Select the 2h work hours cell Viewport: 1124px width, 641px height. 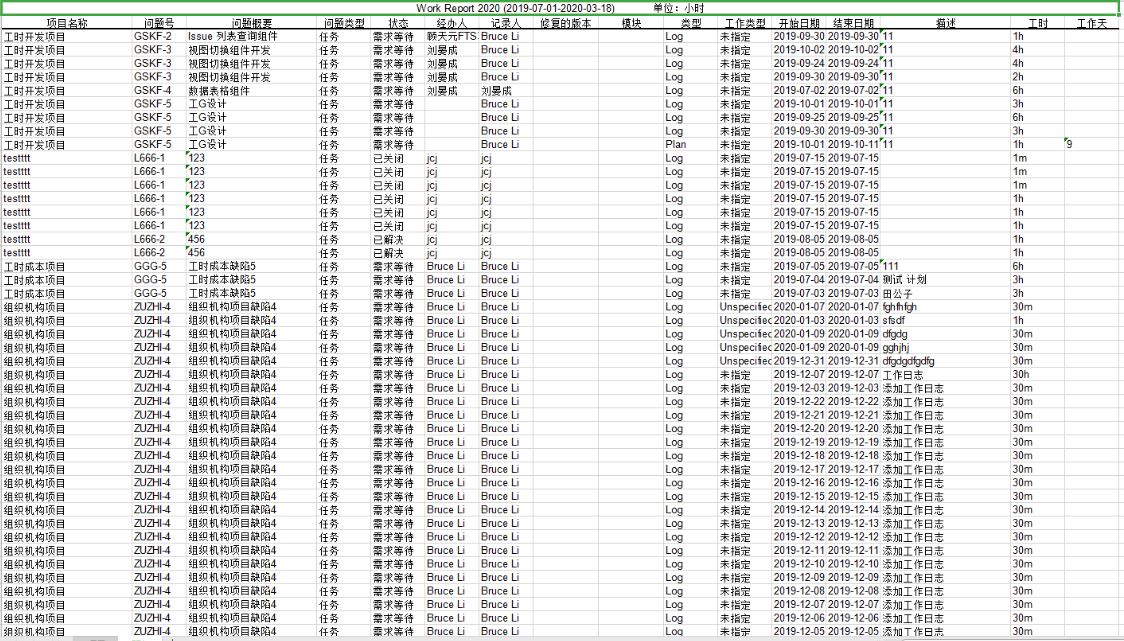coord(1018,77)
